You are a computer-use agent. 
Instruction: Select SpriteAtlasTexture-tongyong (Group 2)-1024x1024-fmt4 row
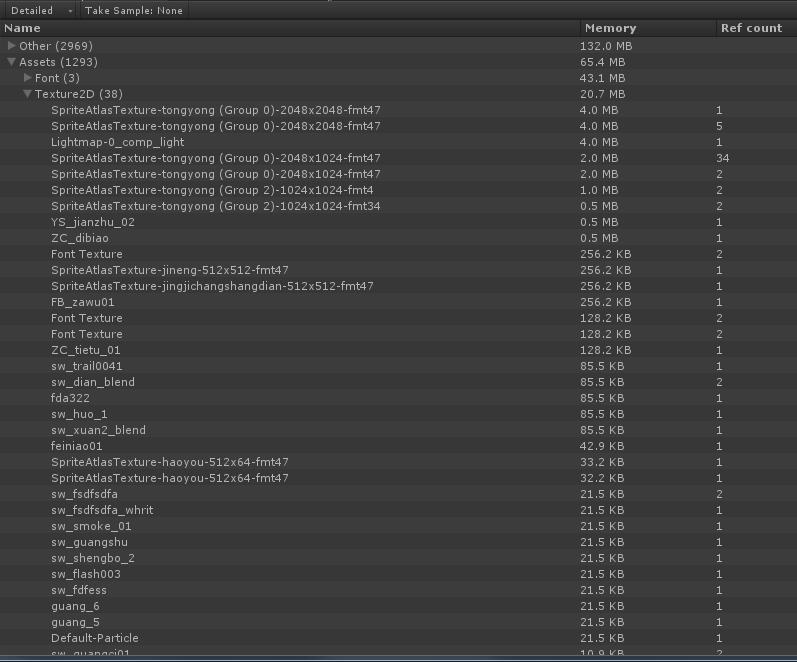click(x=398, y=190)
